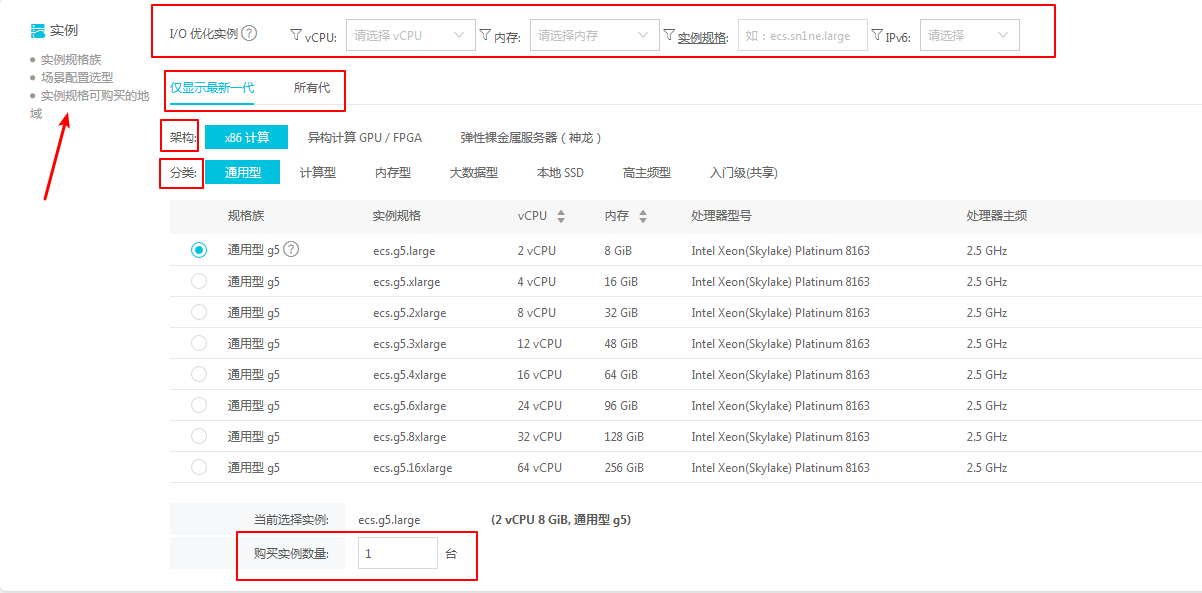Choose the 计算型 category button
The width and height of the screenshot is (1202, 593).
pos(318,172)
